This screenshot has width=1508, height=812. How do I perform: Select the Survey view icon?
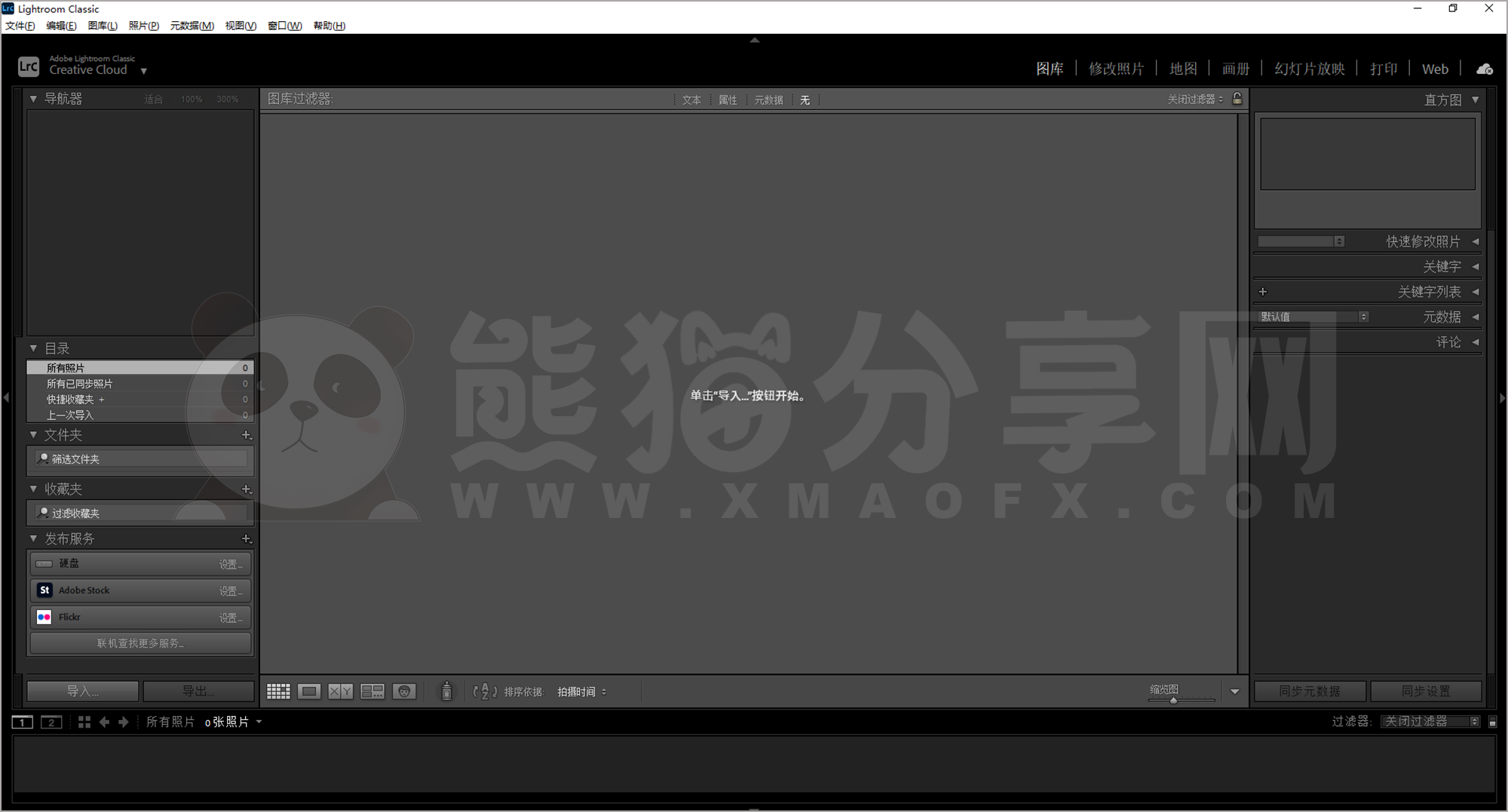(x=372, y=691)
